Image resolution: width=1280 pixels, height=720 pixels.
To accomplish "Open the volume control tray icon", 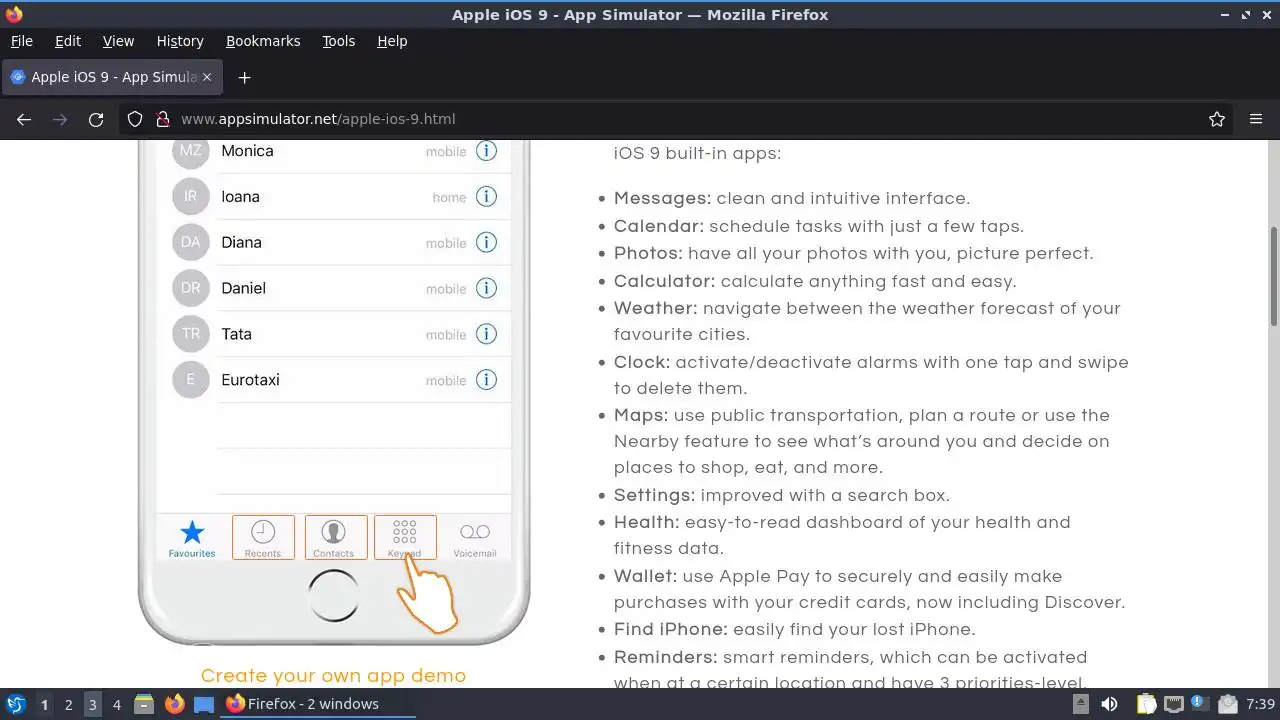I will pyautogui.click(x=1109, y=704).
